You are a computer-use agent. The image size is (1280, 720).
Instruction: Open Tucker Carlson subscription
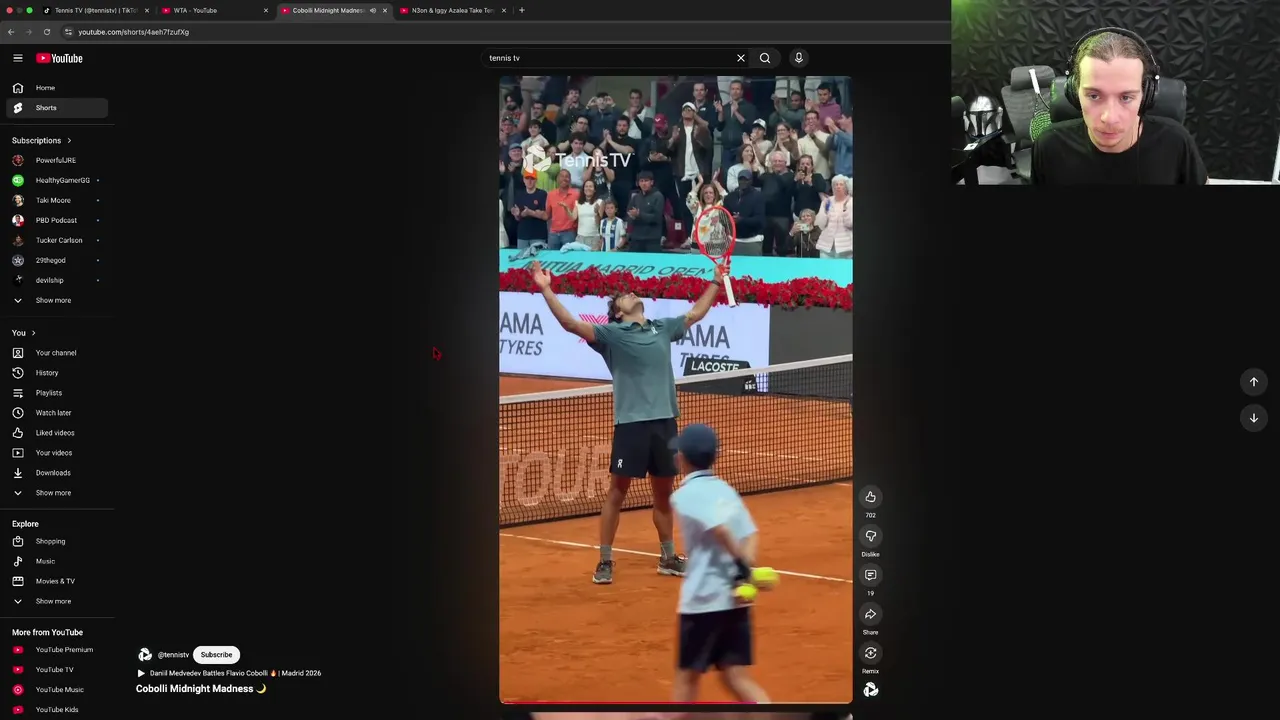click(57, 240)
